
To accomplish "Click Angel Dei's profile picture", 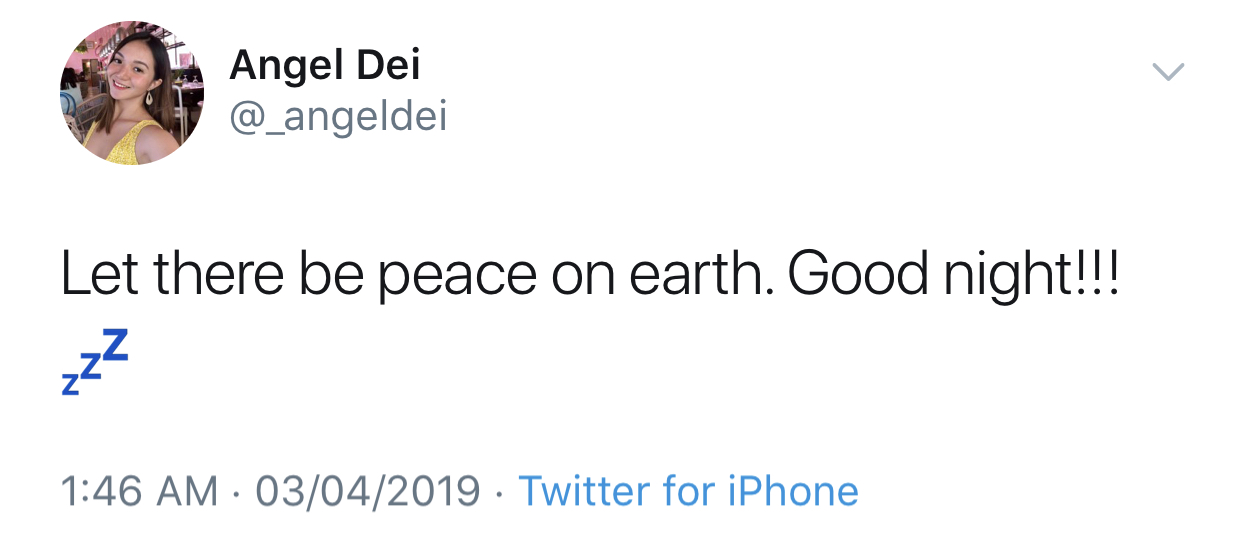I will [x=132, y=94].
